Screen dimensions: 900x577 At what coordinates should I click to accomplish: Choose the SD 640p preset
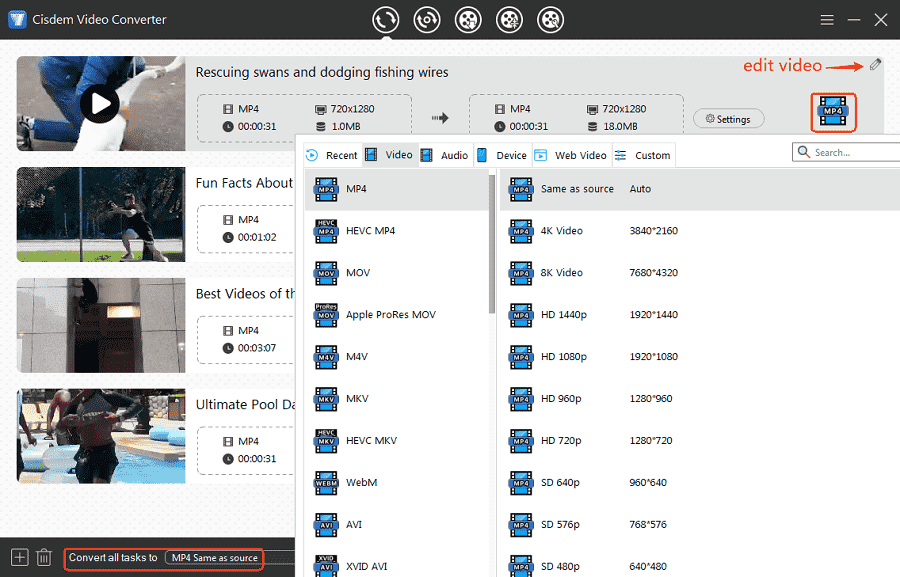coord(700,482)
